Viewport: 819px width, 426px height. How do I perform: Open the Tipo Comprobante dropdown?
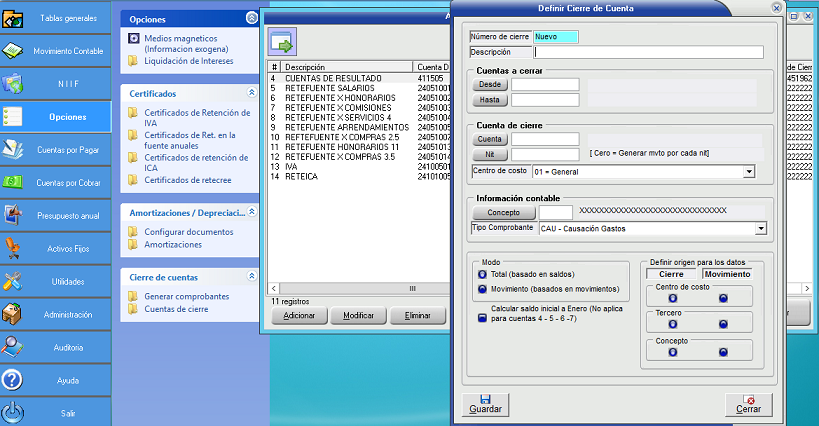[761, 229]
